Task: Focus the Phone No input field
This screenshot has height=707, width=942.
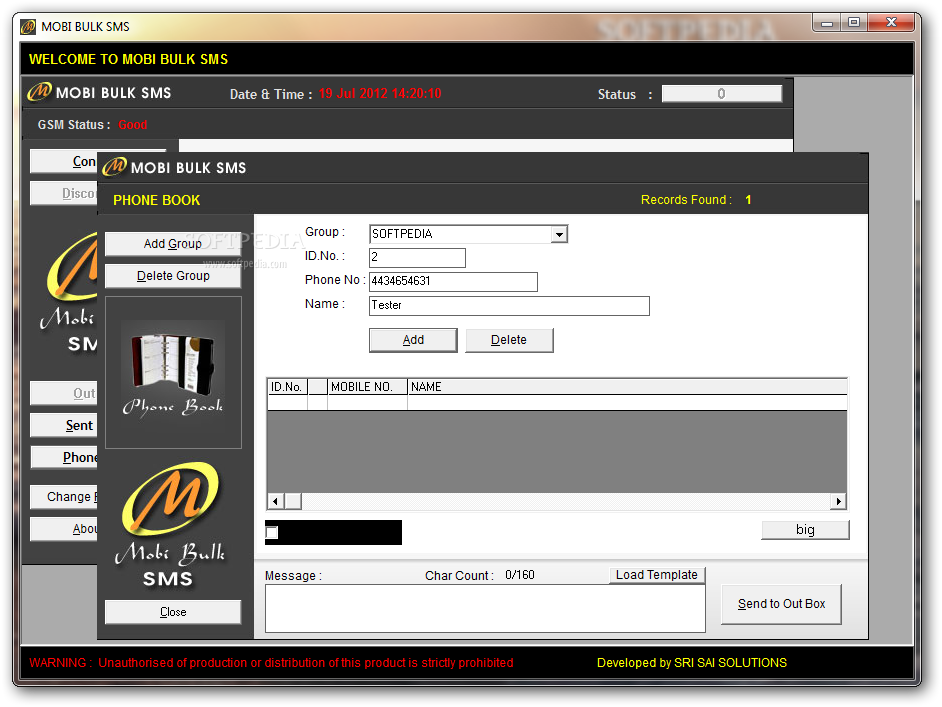Action: coord(453,282)
